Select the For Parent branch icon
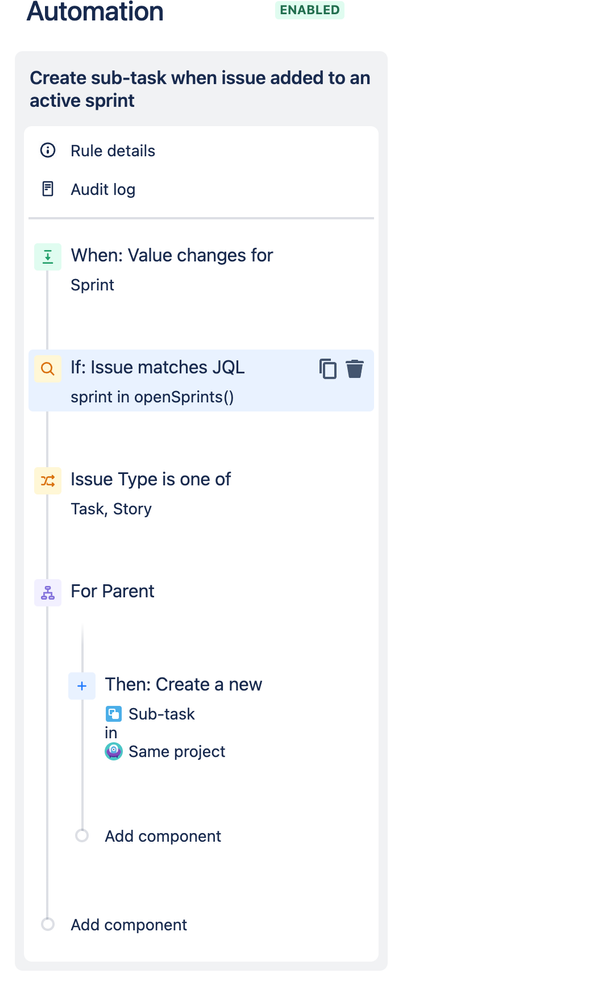 48,593
